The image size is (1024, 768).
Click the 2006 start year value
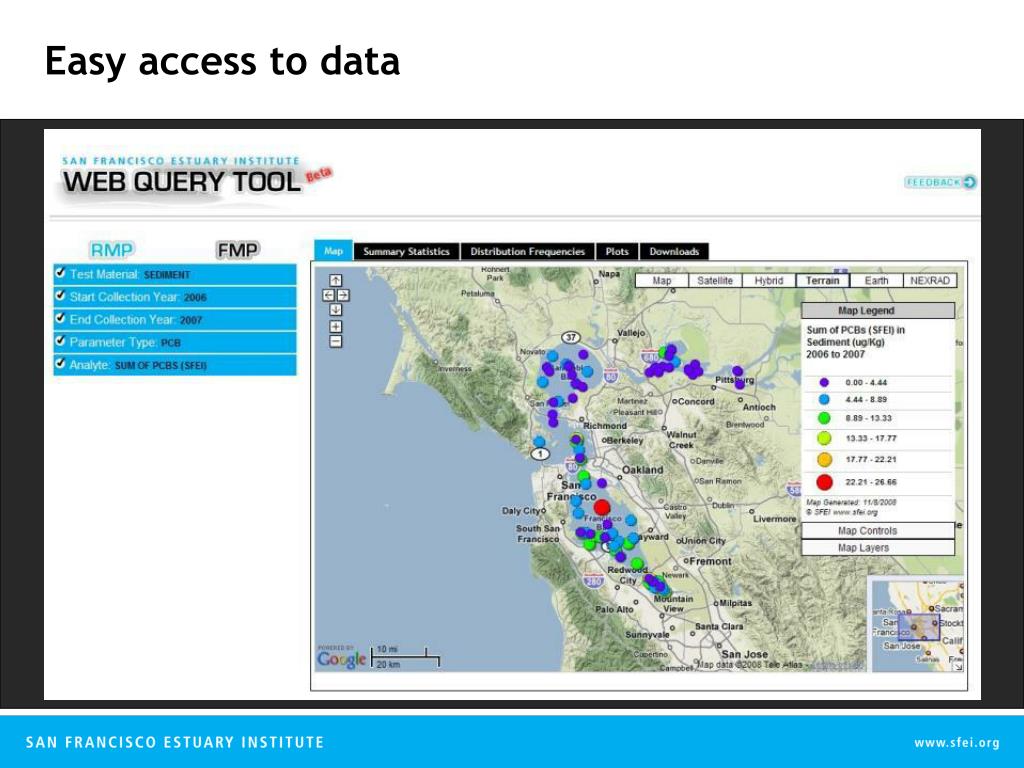coord(195,298)
